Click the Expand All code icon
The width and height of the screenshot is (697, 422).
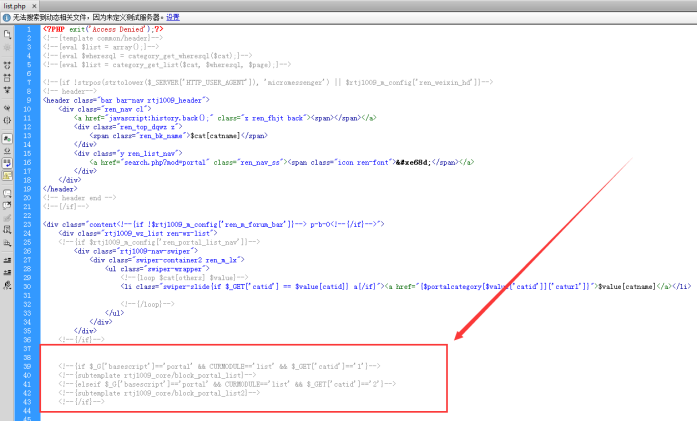point(7,90)
